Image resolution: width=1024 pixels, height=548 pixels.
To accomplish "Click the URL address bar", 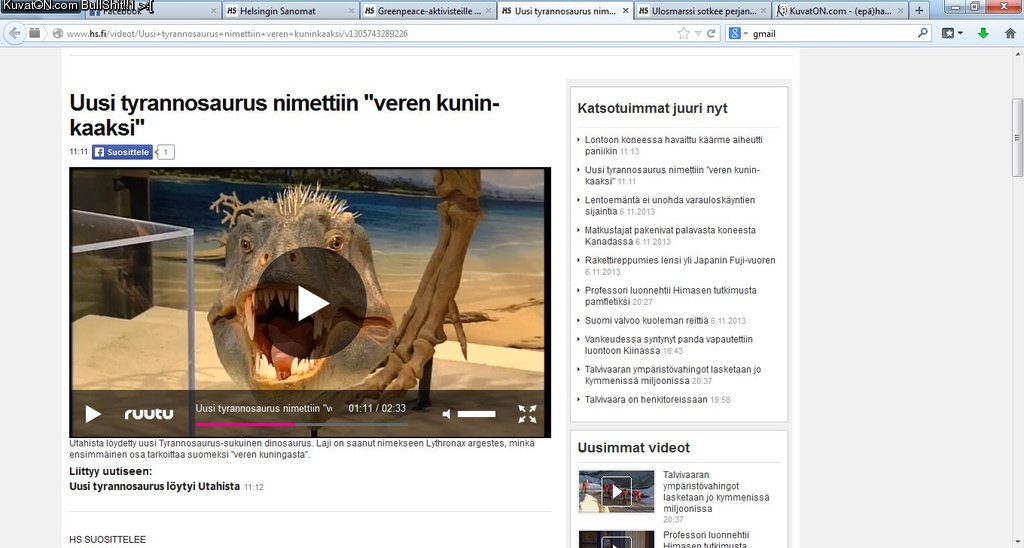I will coord(360,33).
